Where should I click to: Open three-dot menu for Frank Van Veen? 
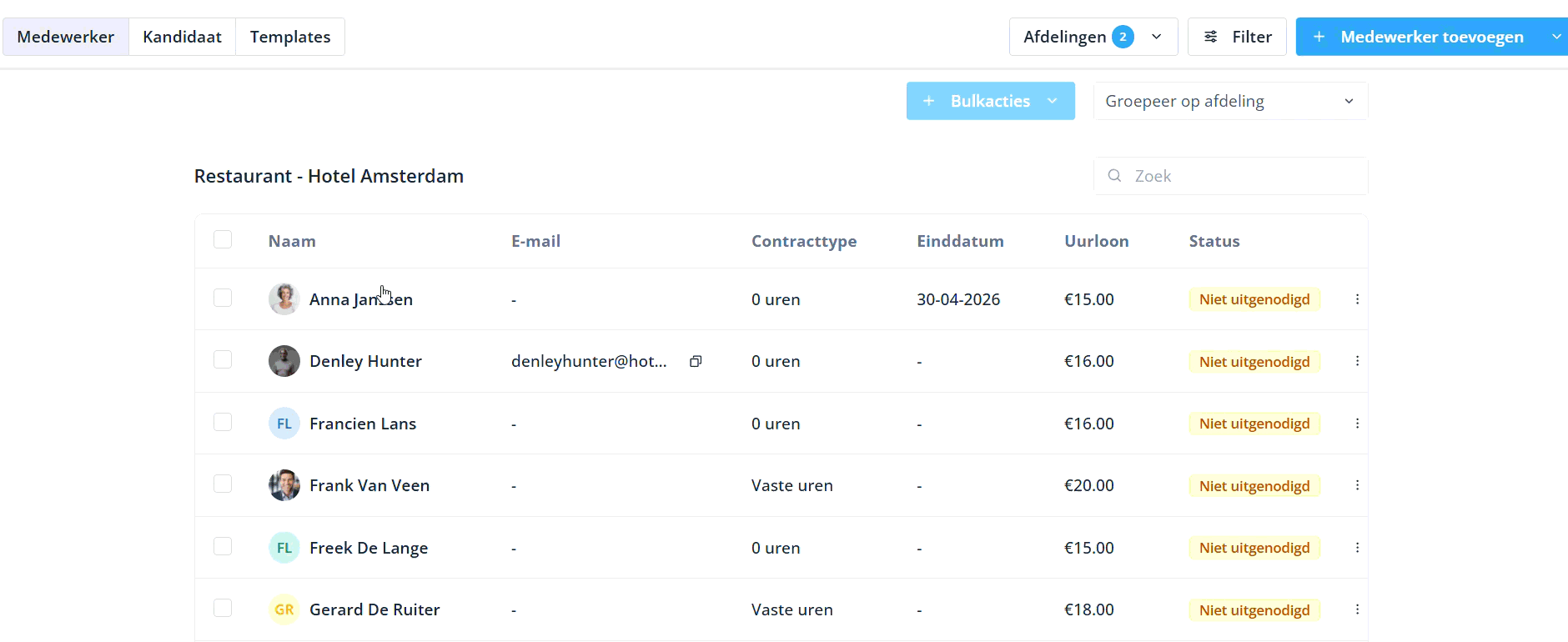(x=1357, y=485)
